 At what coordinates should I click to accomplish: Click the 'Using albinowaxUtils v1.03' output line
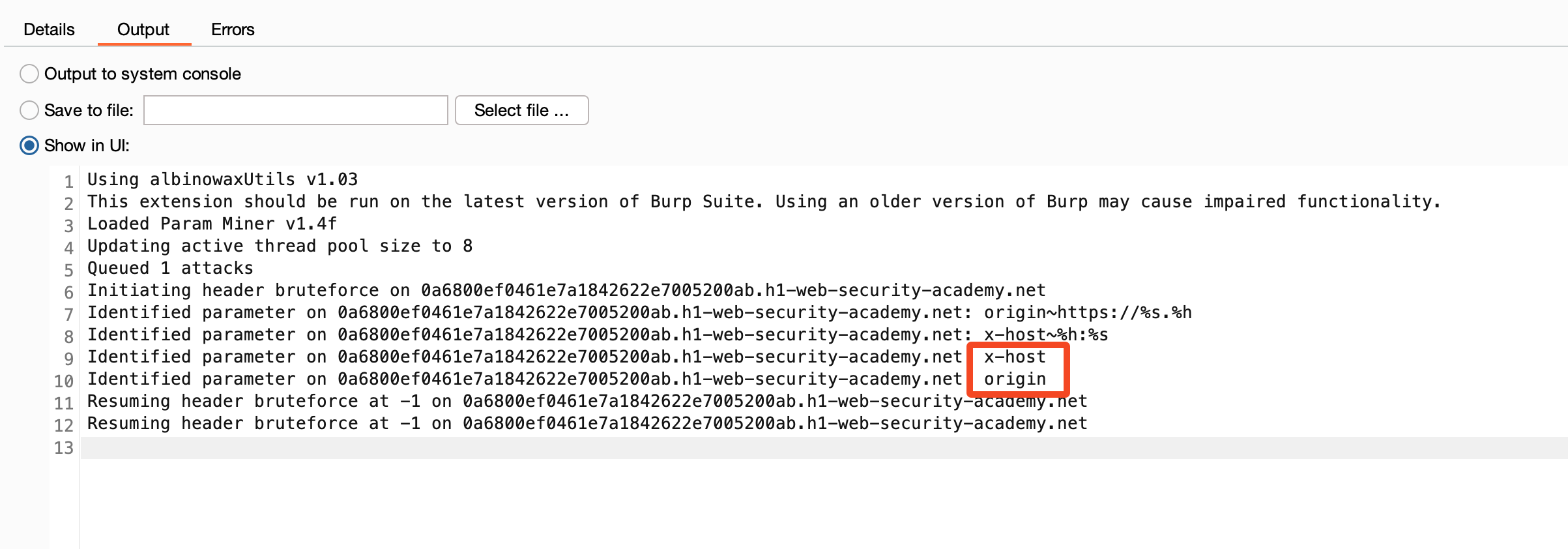(222, 179)
